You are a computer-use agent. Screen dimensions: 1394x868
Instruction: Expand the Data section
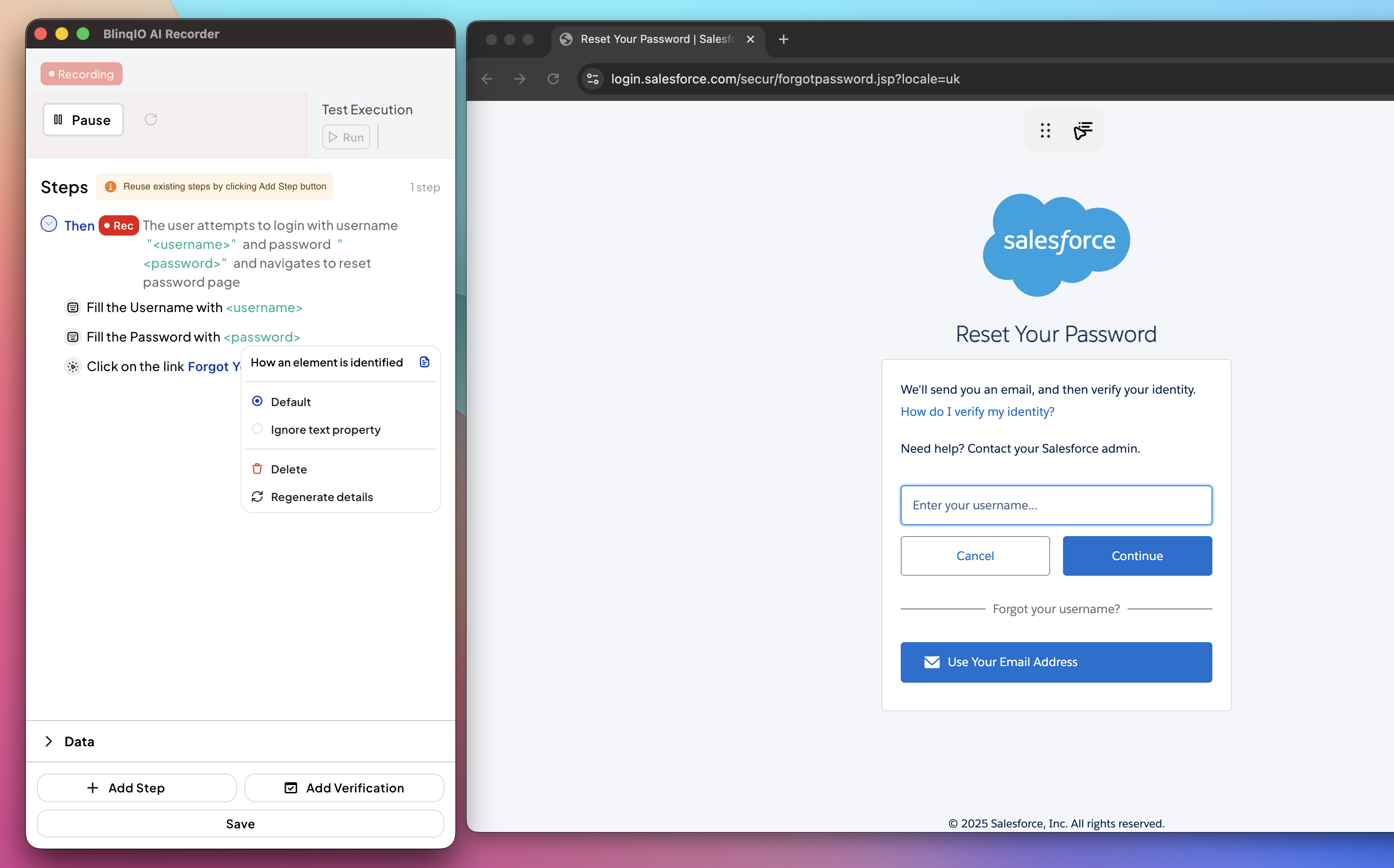(49, 741)
